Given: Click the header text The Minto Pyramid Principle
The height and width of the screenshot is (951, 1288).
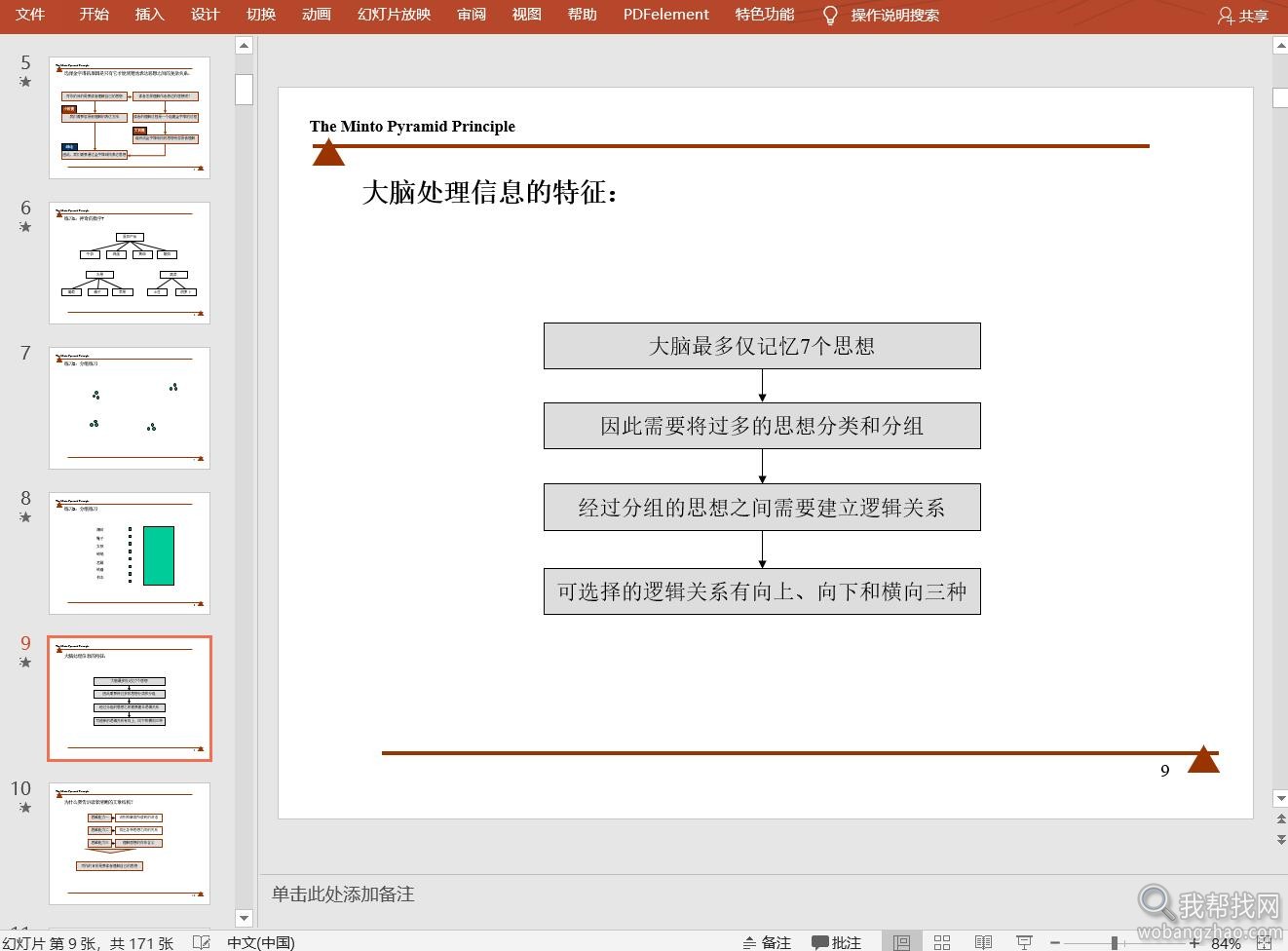Looking at the screenshot, I should point(412,126).
